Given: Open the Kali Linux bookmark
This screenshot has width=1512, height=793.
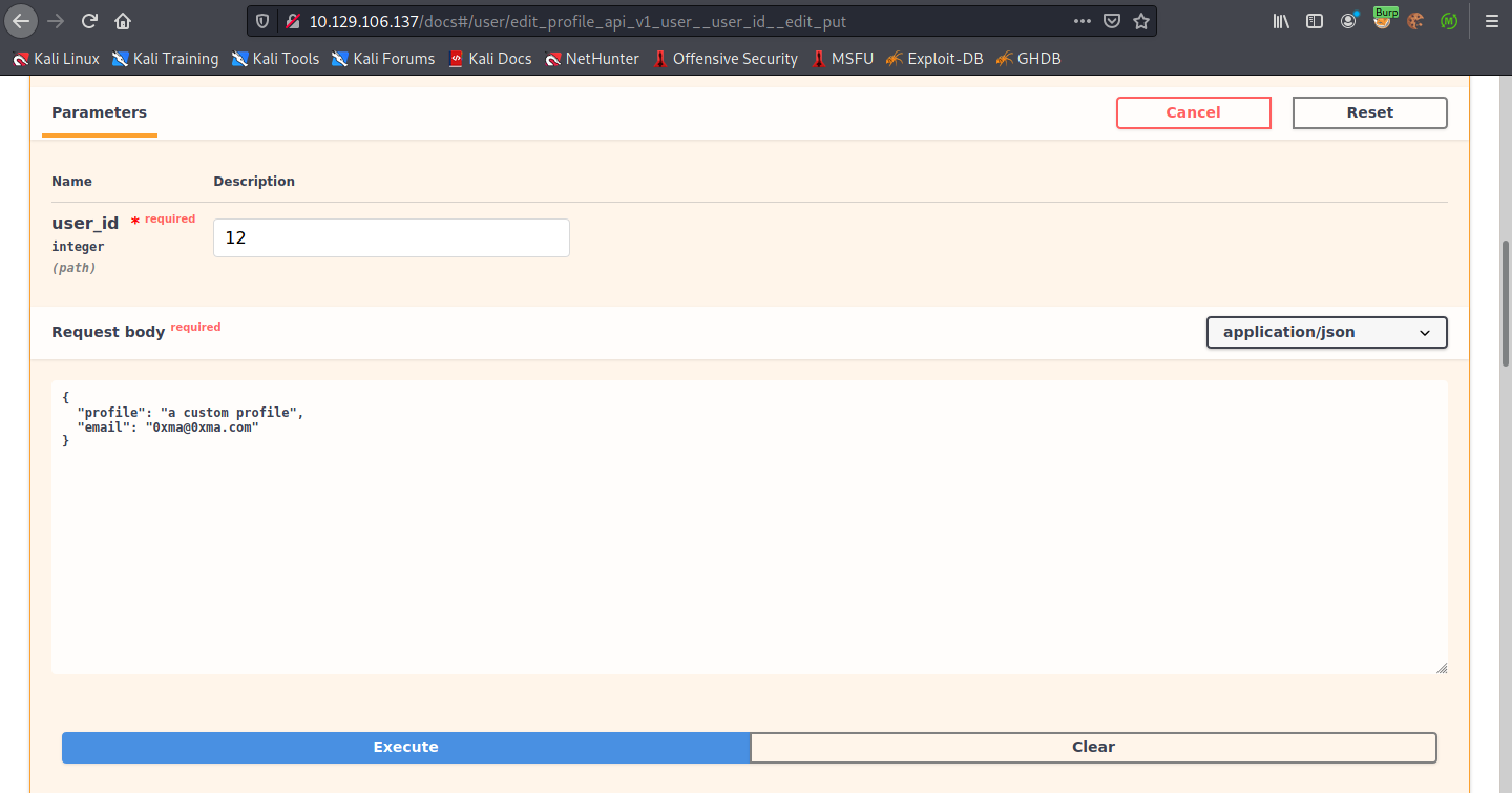Looking at the screenshot, I should [x=56, y=59].
